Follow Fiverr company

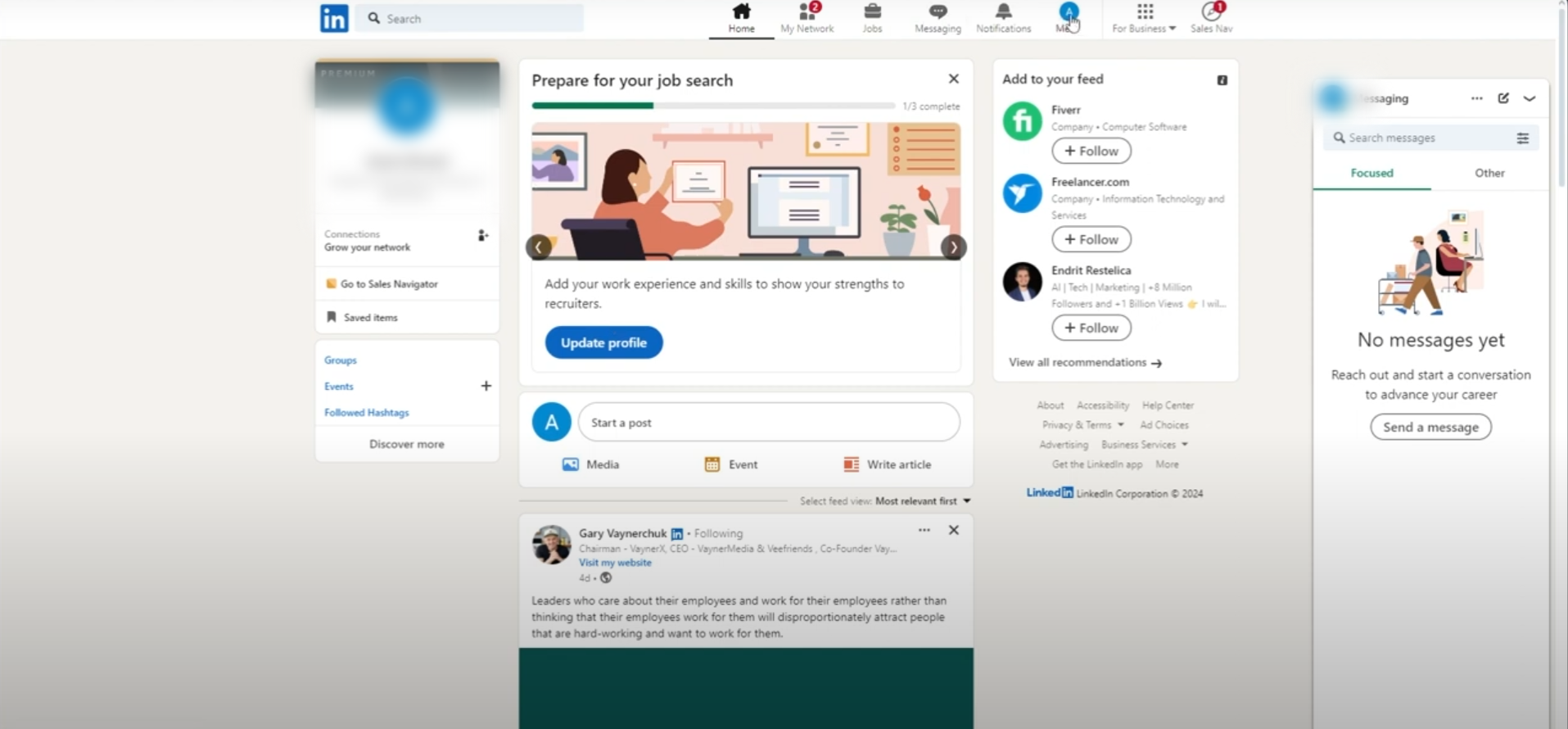1091,151
